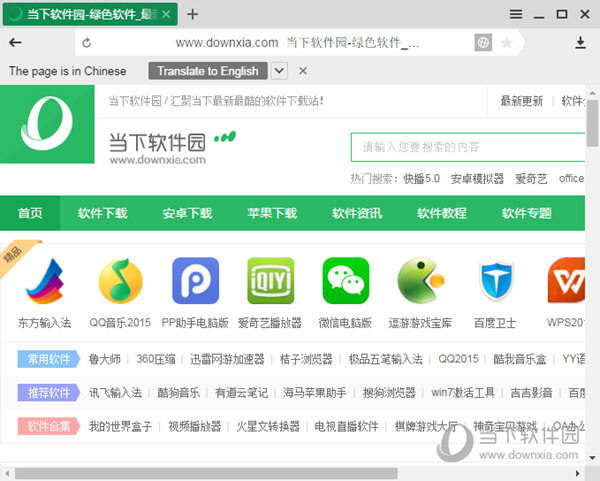Click the 逗游游戏宝库 green pacman icon

click(x=421, y=280)
